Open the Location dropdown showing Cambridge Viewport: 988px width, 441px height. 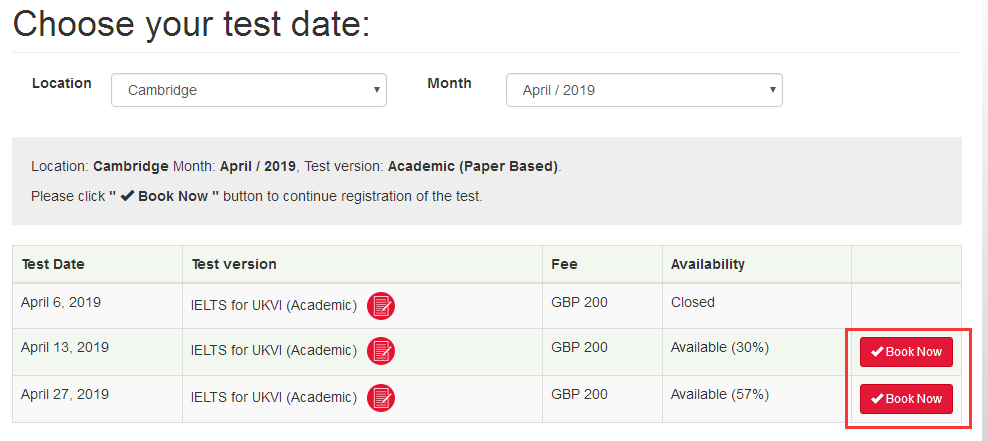tap(249, 90)
